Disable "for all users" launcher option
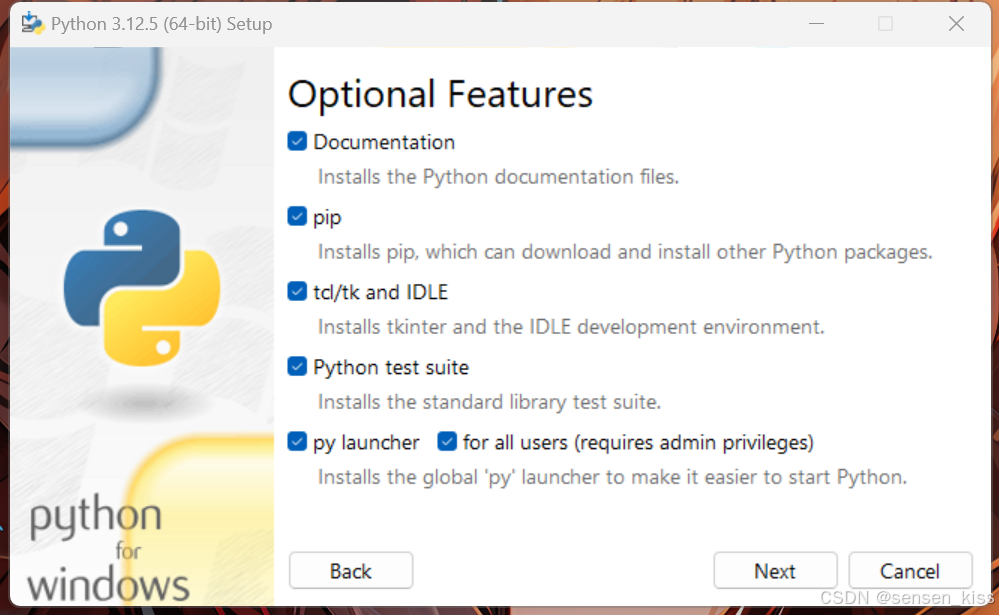The width and height of the screenshot is (999, 615). point(446,441)
